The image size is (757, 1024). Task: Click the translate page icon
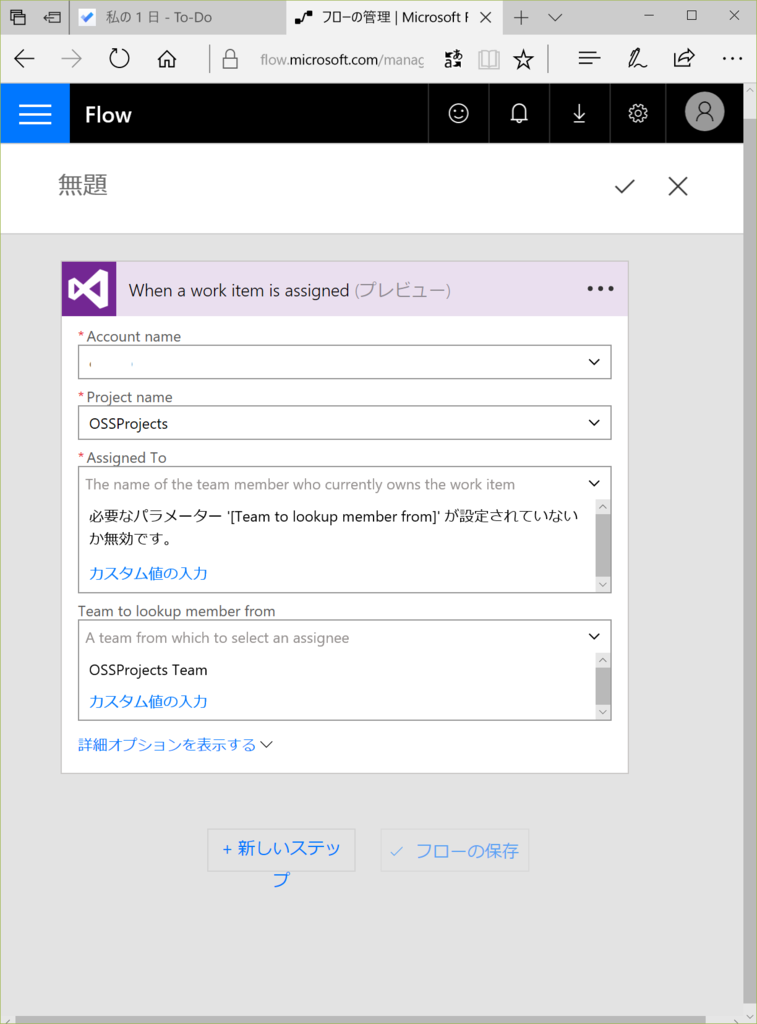click(x=453, y=59)
